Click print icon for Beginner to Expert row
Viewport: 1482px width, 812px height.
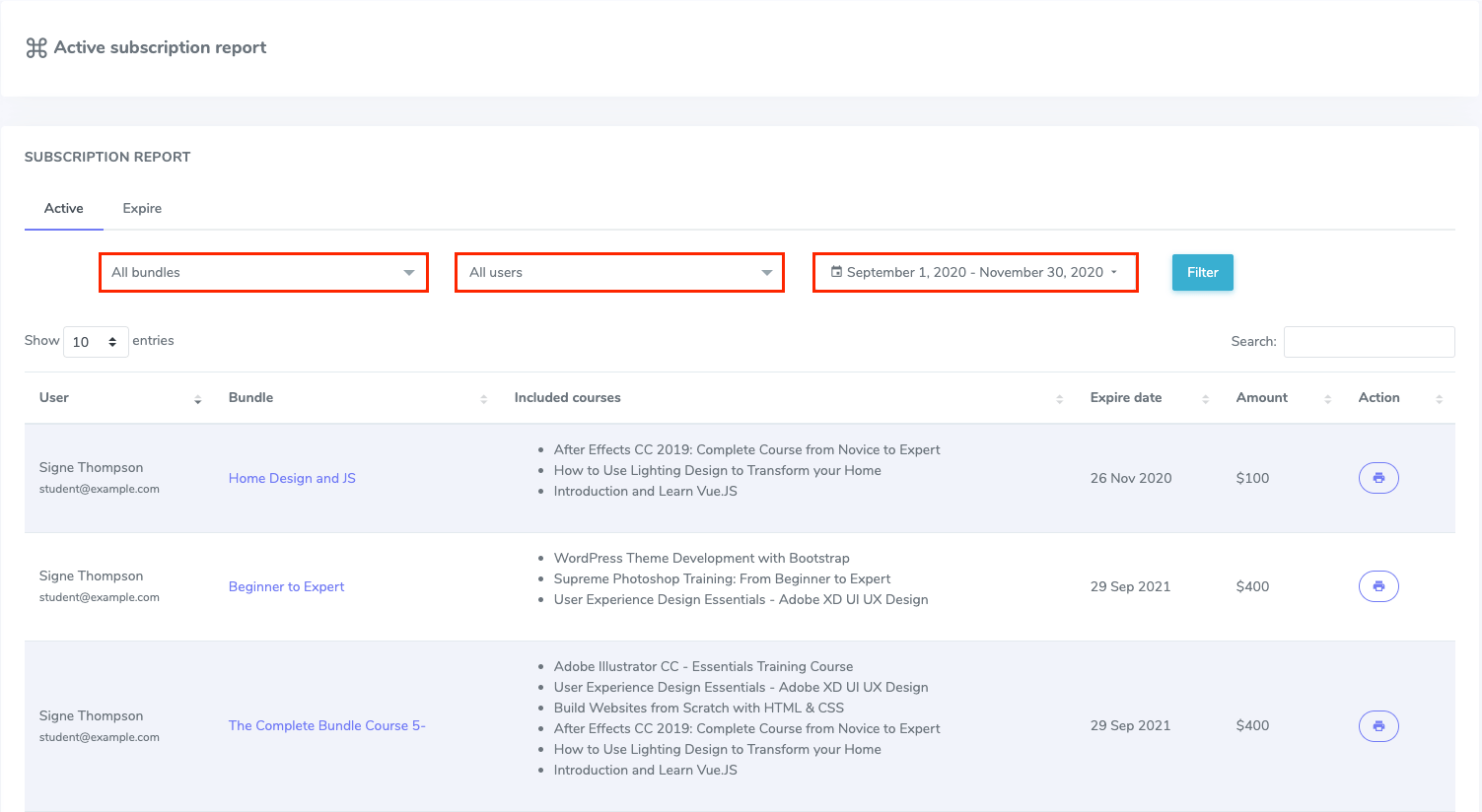tap(1378, 586)
